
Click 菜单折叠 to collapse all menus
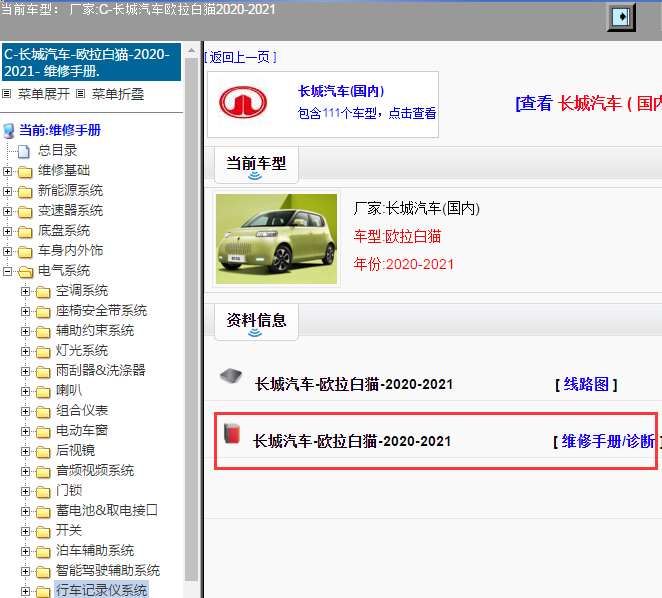[118, 94]
